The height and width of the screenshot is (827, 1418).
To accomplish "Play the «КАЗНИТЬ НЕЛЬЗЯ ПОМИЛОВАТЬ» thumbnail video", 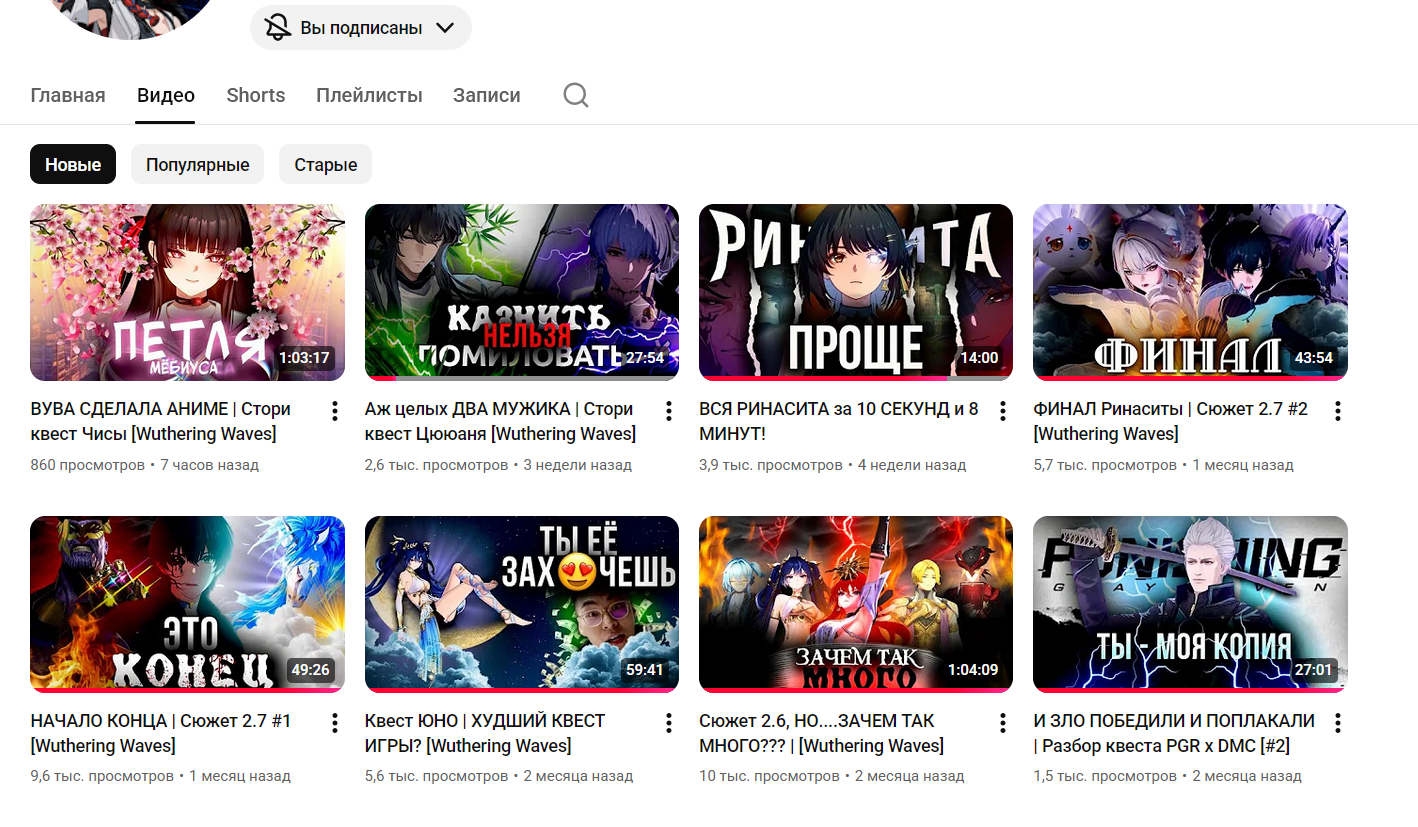I will point(522,292).
